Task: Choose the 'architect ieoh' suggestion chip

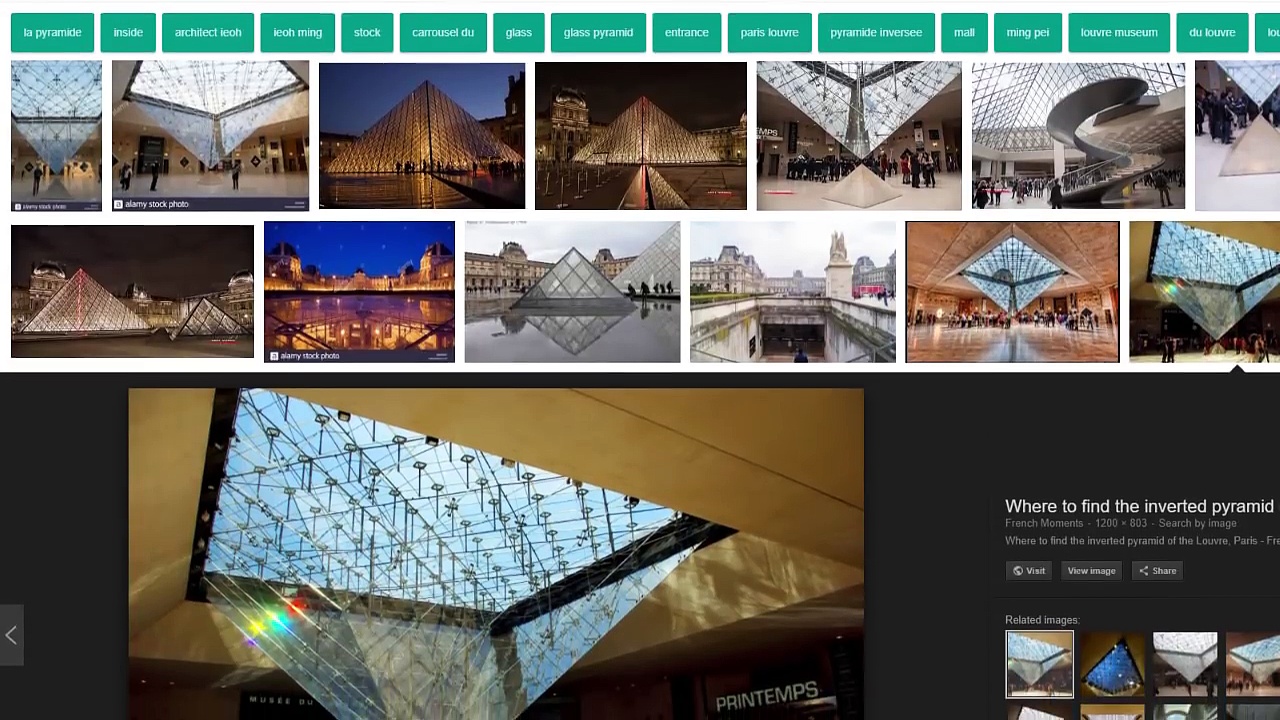Action: (208, 33)
